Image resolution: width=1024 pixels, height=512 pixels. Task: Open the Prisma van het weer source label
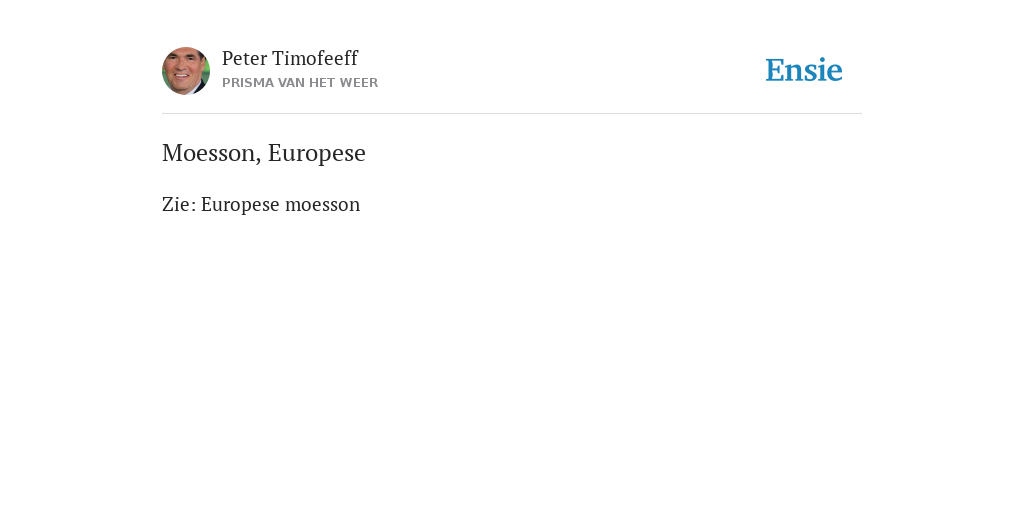[300, 83]
